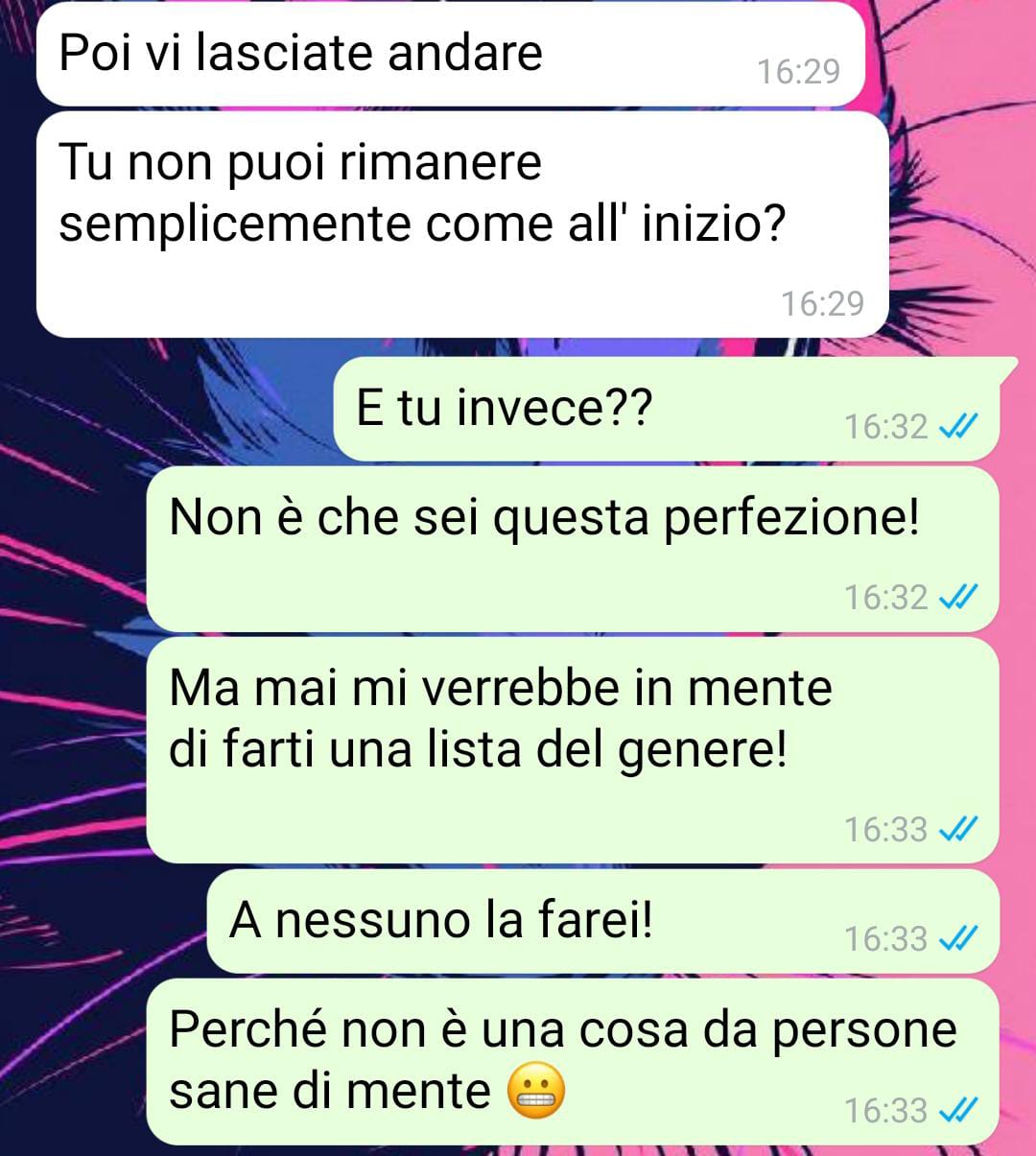The height and width of the screenshot is (1156, 1036).
Task: Click 16:33 timestamp next to 'A nessuno la farei!'
Action: click(885, 938)
